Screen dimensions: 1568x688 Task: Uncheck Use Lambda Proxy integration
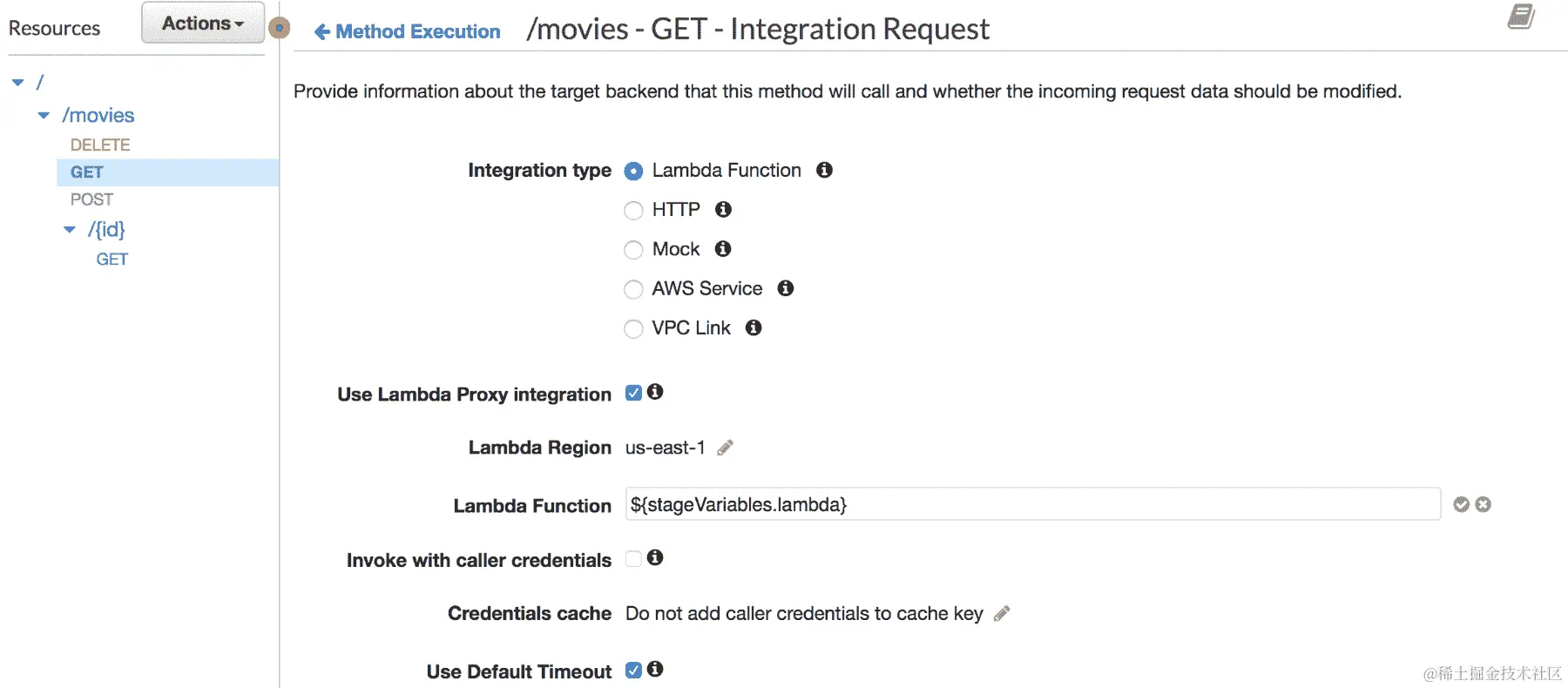point(633,393)
